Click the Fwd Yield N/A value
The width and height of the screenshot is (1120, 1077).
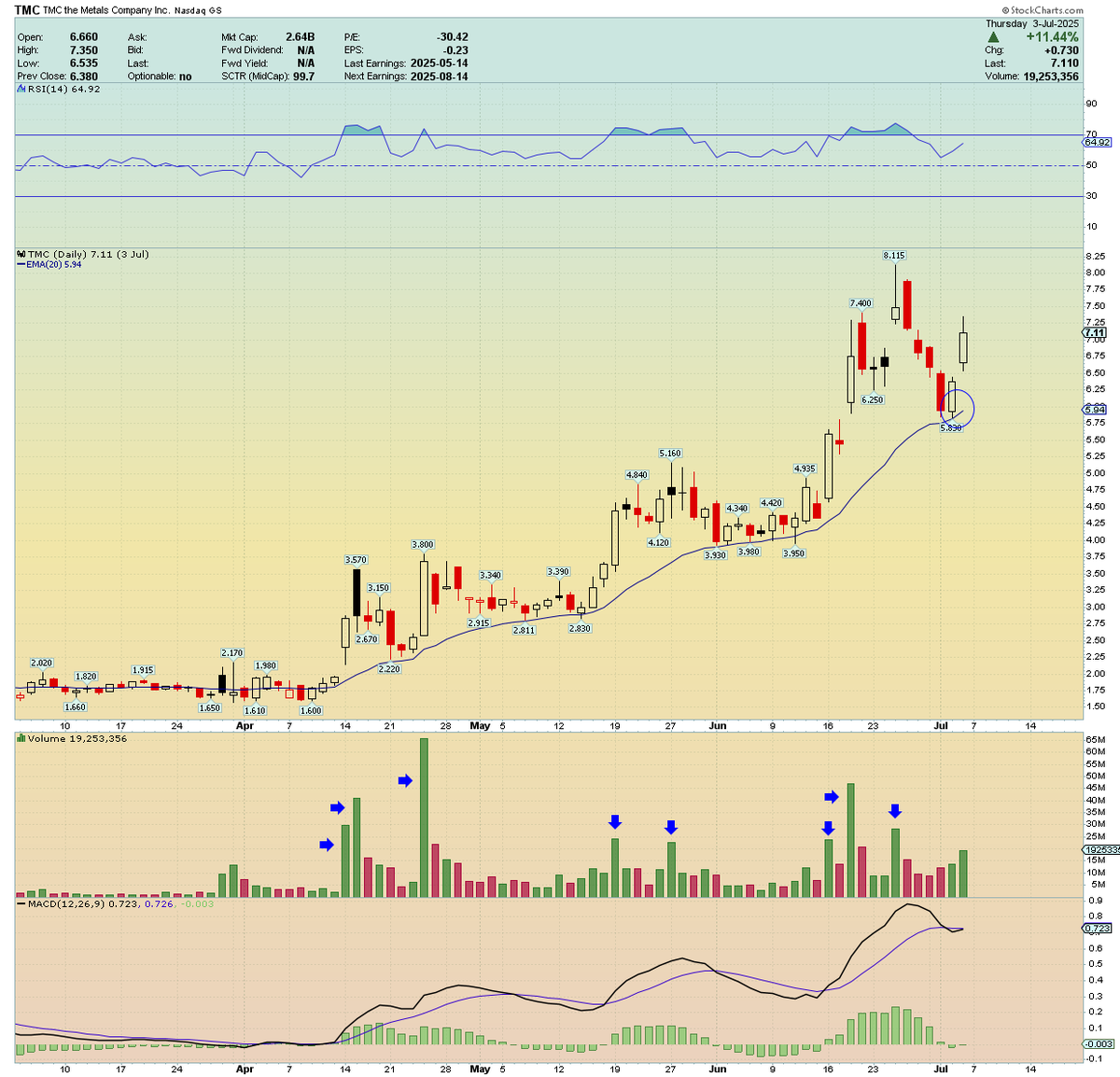point(306,63)
